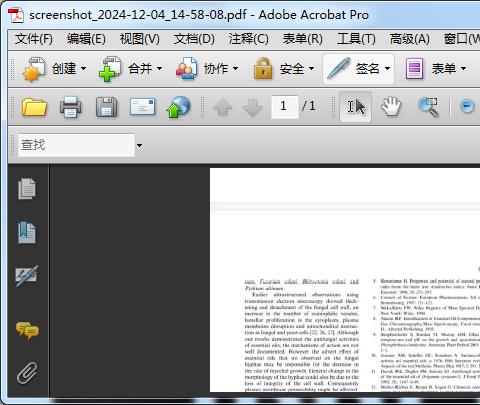Click the upload globe icon

click(x=178, y=107)
